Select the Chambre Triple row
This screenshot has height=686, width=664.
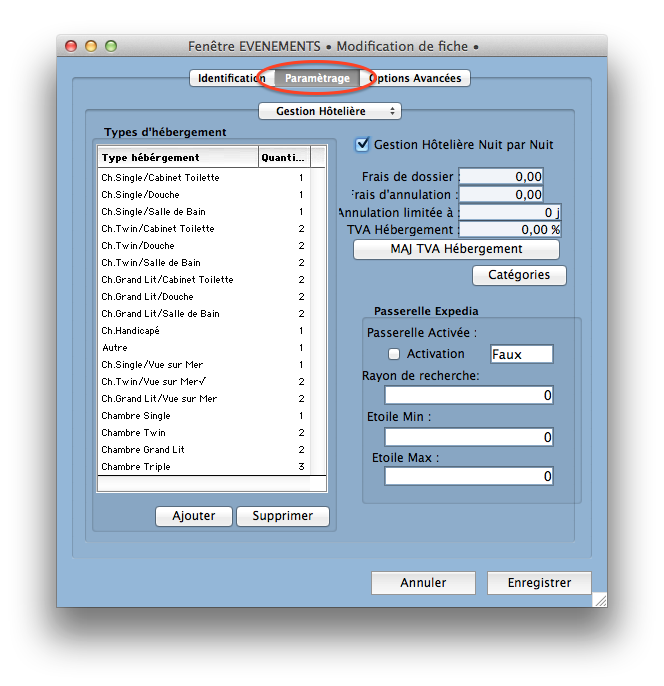click(x=204, y=467)
